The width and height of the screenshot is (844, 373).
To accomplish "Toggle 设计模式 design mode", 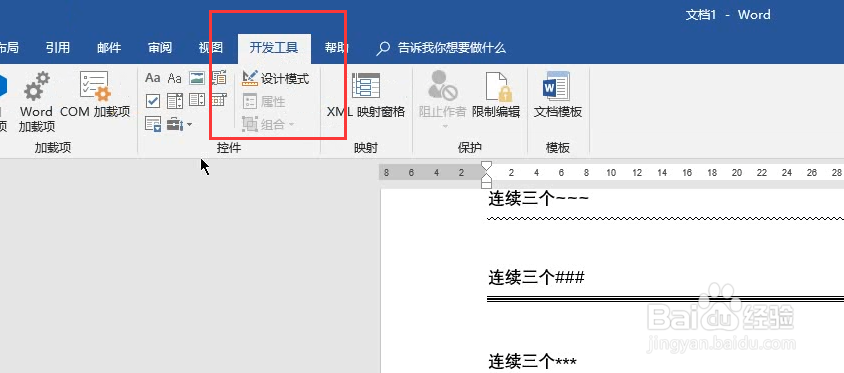I will [276, 79].
